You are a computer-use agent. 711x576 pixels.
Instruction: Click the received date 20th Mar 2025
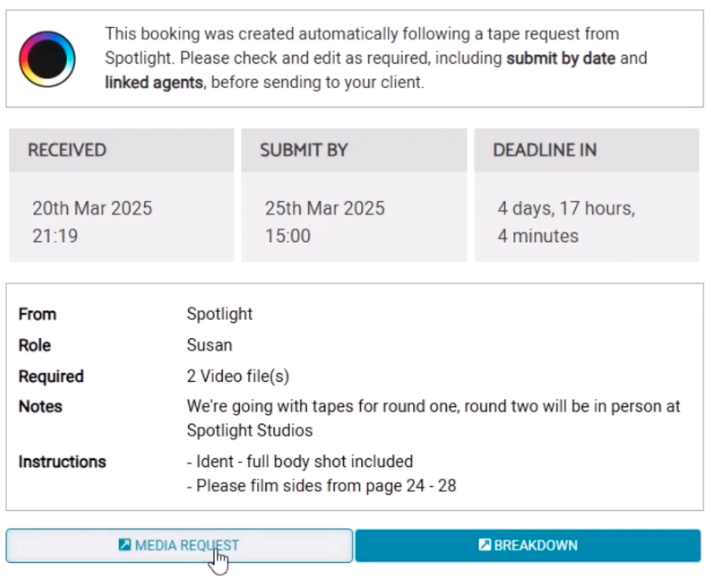pos(92,209)
